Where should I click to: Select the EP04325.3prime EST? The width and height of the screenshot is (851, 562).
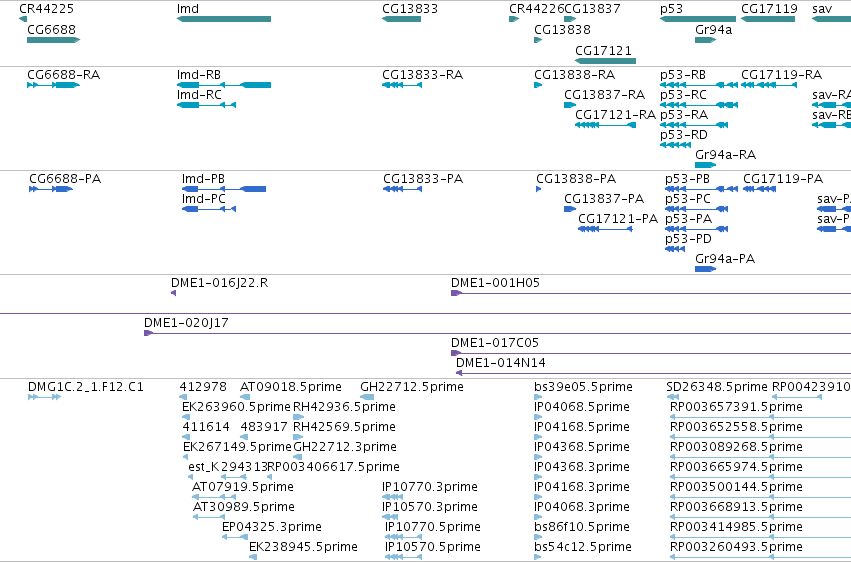[235, 537]
